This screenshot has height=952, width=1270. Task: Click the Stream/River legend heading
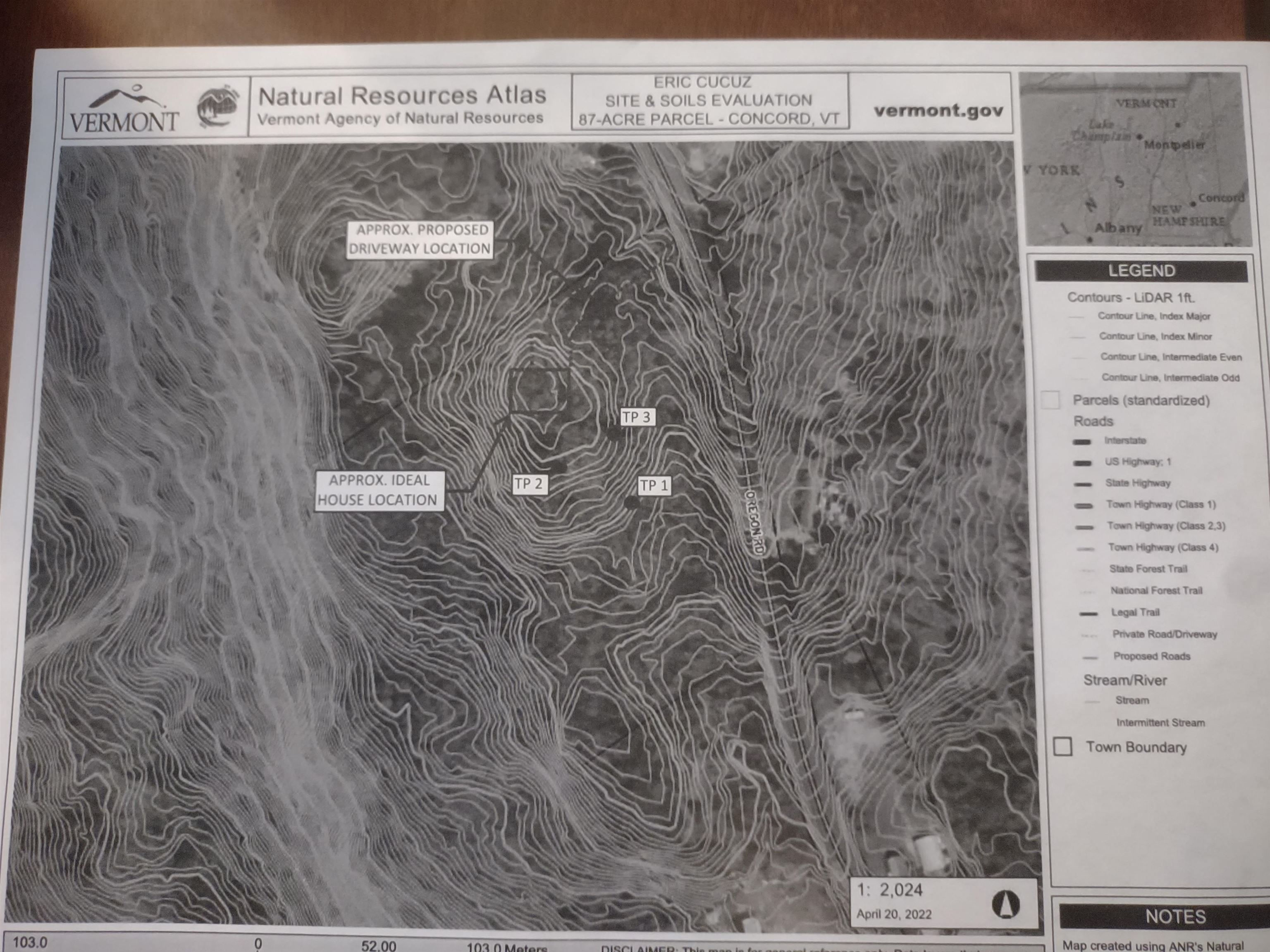pyautogui.click(x=1125, y=680)
